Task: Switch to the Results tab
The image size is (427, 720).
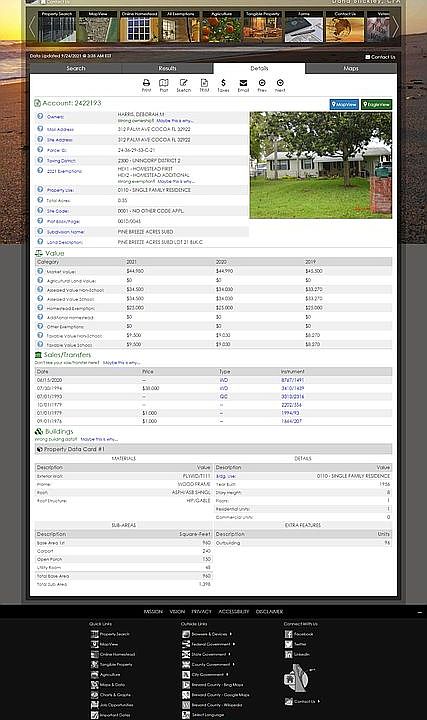Action: pyautogui.click(x=168, y=68)
